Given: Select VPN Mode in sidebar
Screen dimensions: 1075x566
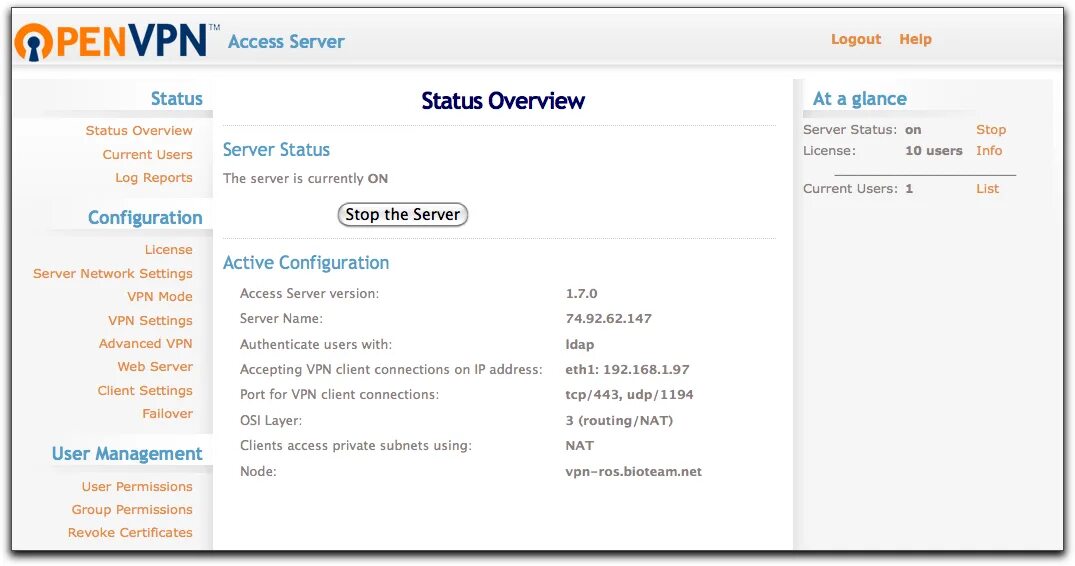Looking at the screenshot, I should [160, 297].
